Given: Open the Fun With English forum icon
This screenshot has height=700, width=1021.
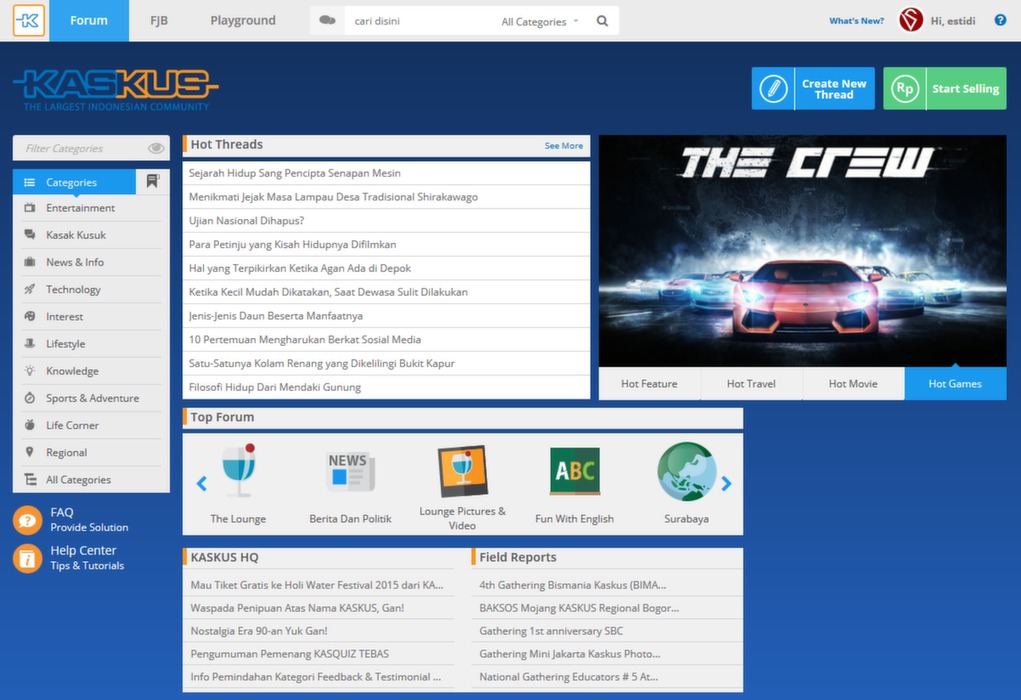Looking at the screenshot, I should pyautogui.click(x=574, y=472).
